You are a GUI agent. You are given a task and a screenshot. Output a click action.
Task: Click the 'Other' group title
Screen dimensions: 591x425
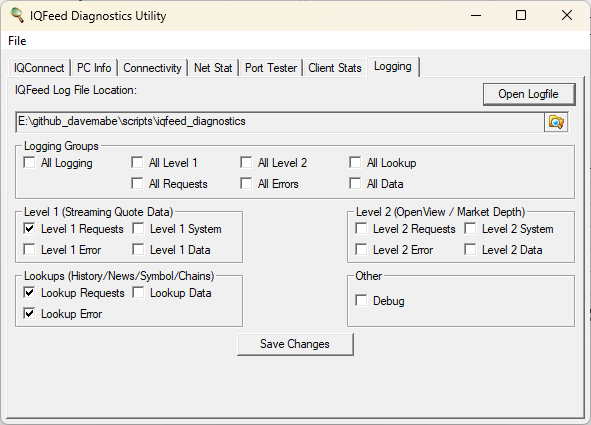point(369,276)
